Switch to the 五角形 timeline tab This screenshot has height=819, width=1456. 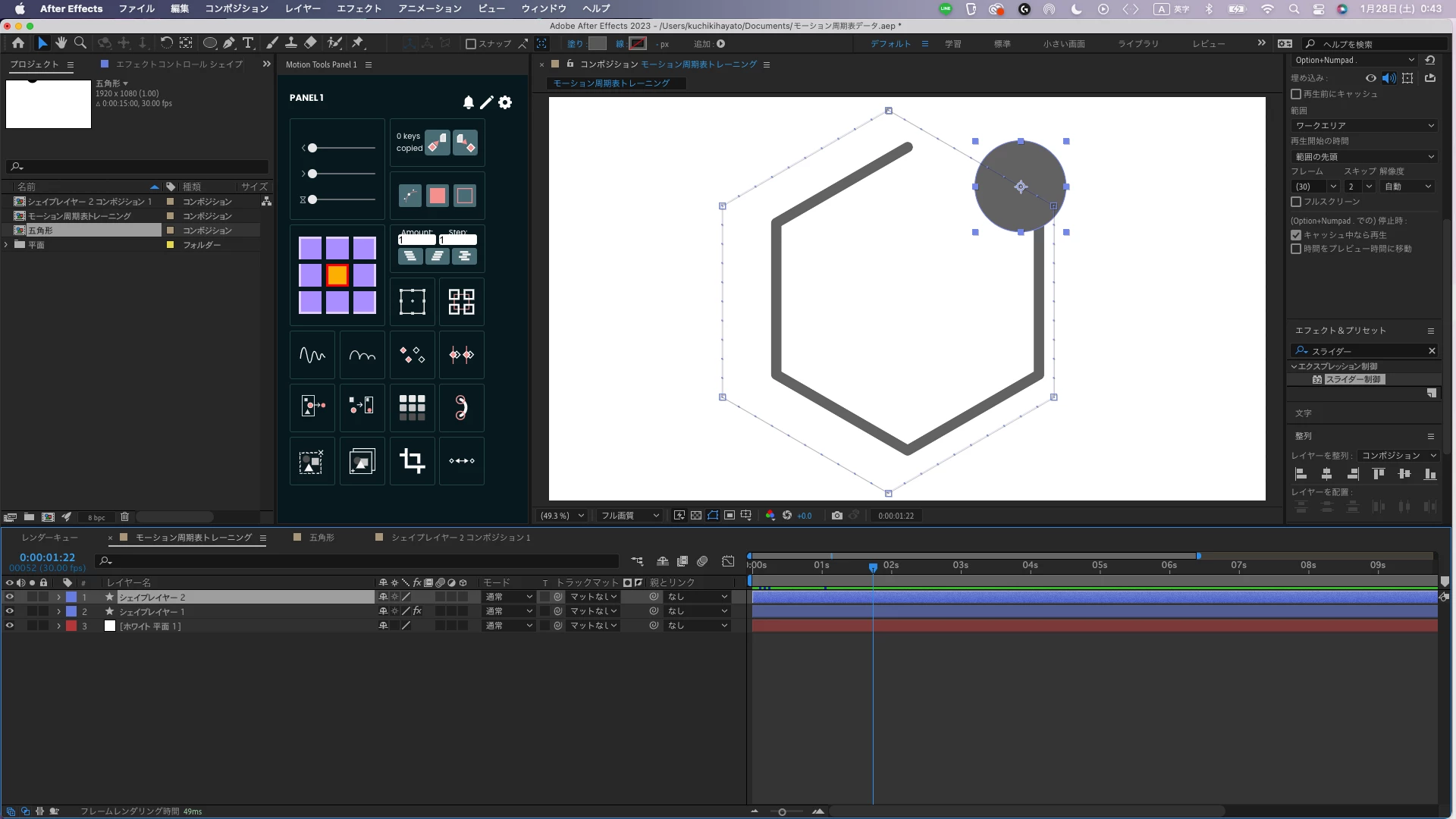pyautogui.click(x=322, y=538)
